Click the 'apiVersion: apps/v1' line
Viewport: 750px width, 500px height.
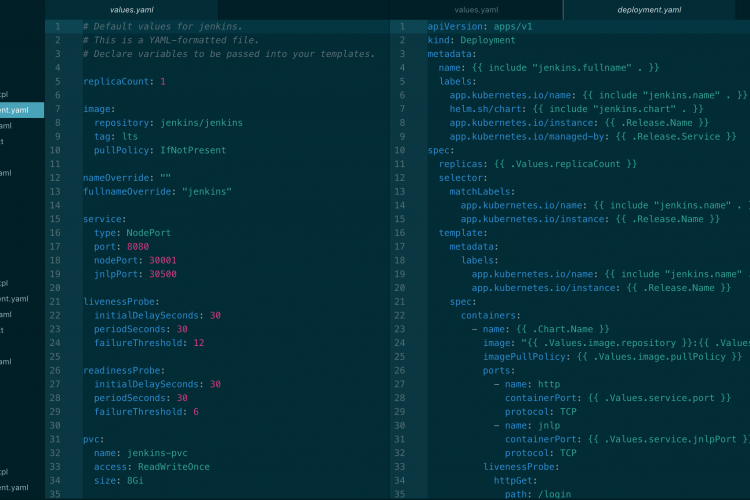tap(480, 26)
